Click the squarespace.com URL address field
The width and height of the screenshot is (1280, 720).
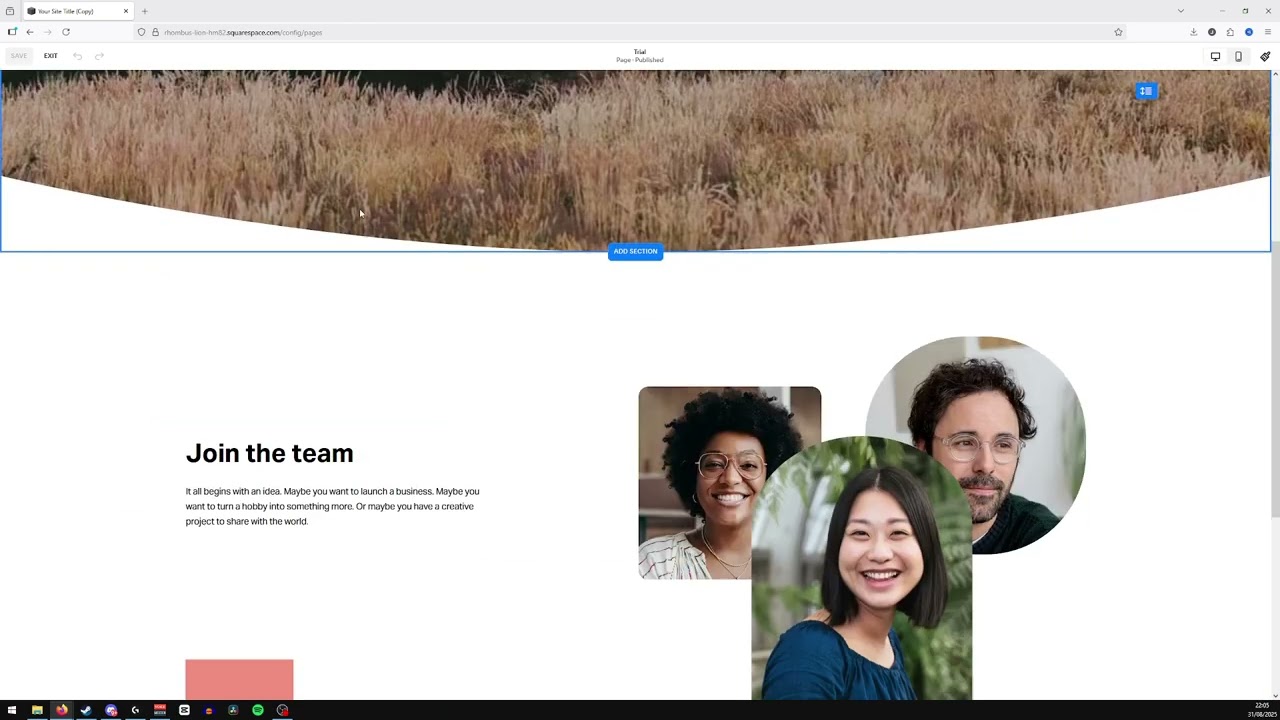630,32
